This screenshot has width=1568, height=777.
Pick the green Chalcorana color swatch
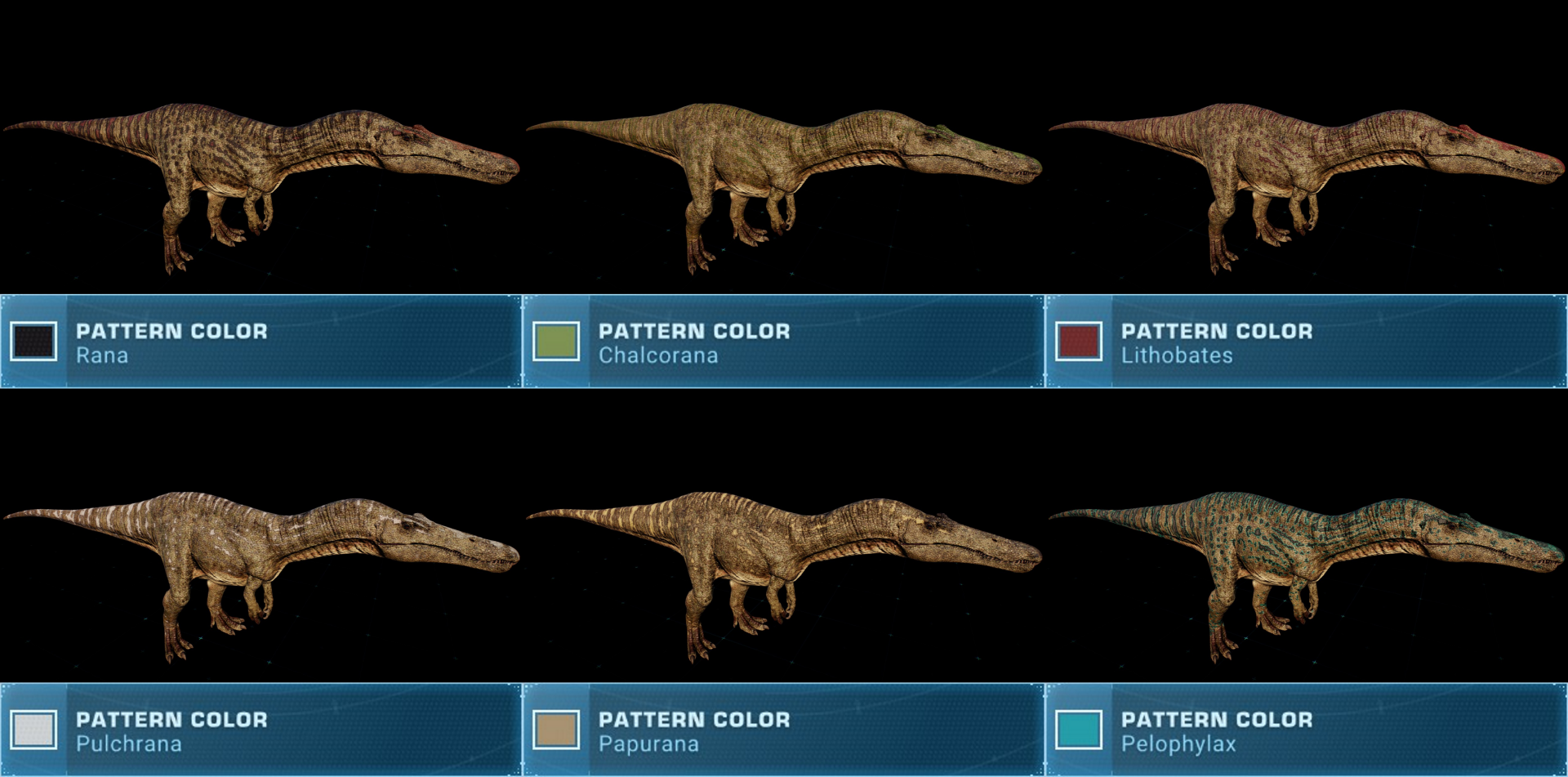pos(556,342)
